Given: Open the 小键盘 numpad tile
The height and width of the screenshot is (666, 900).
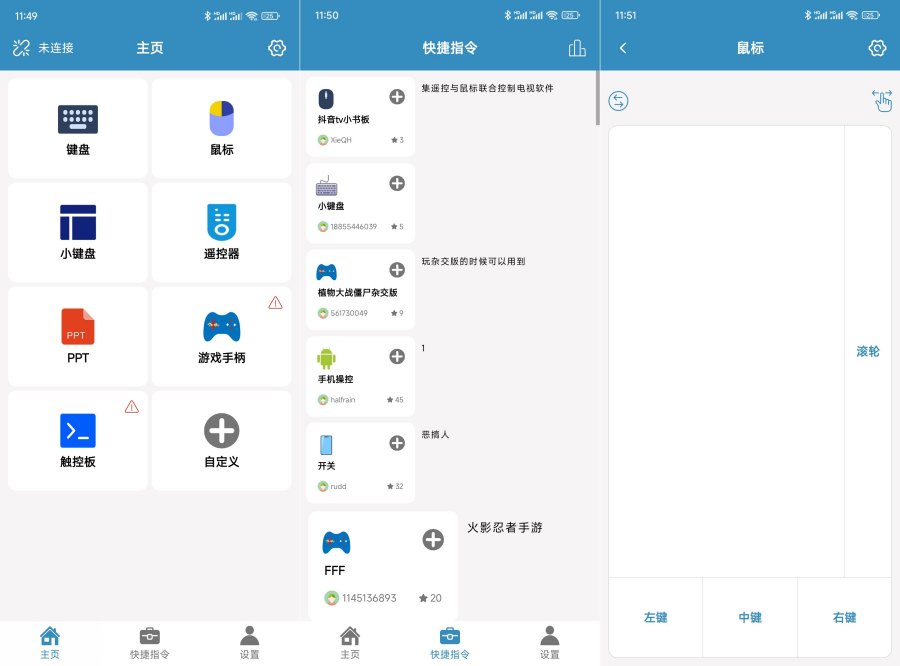Looking at the screenshot, I should tap(78, 233).
